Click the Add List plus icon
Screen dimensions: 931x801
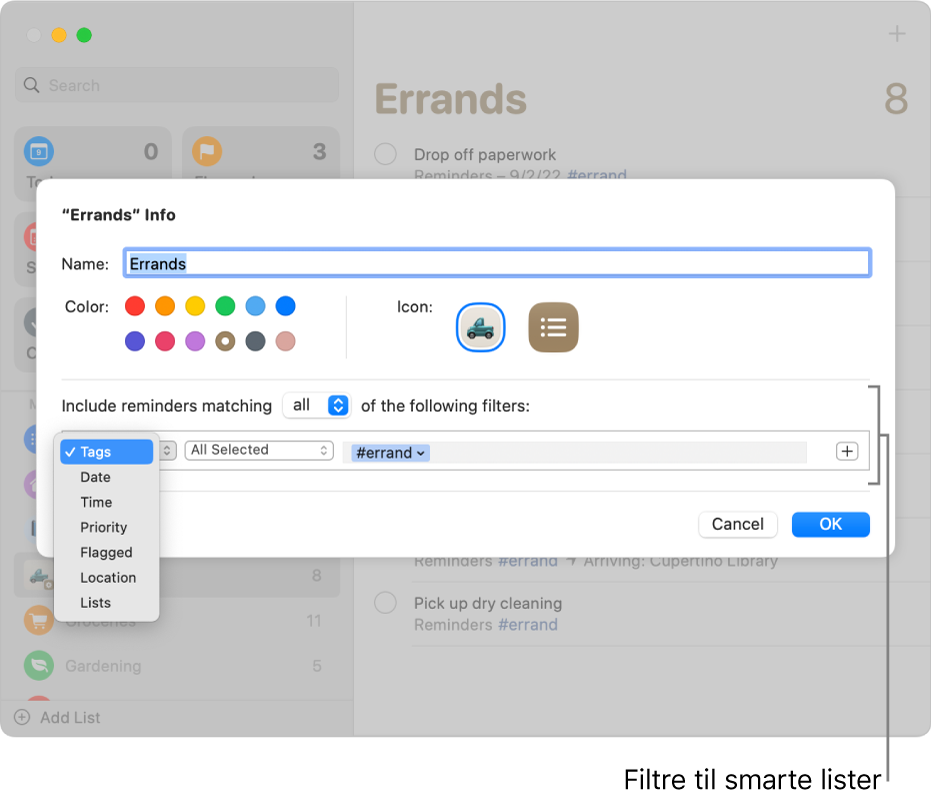[x=21, y=718]
